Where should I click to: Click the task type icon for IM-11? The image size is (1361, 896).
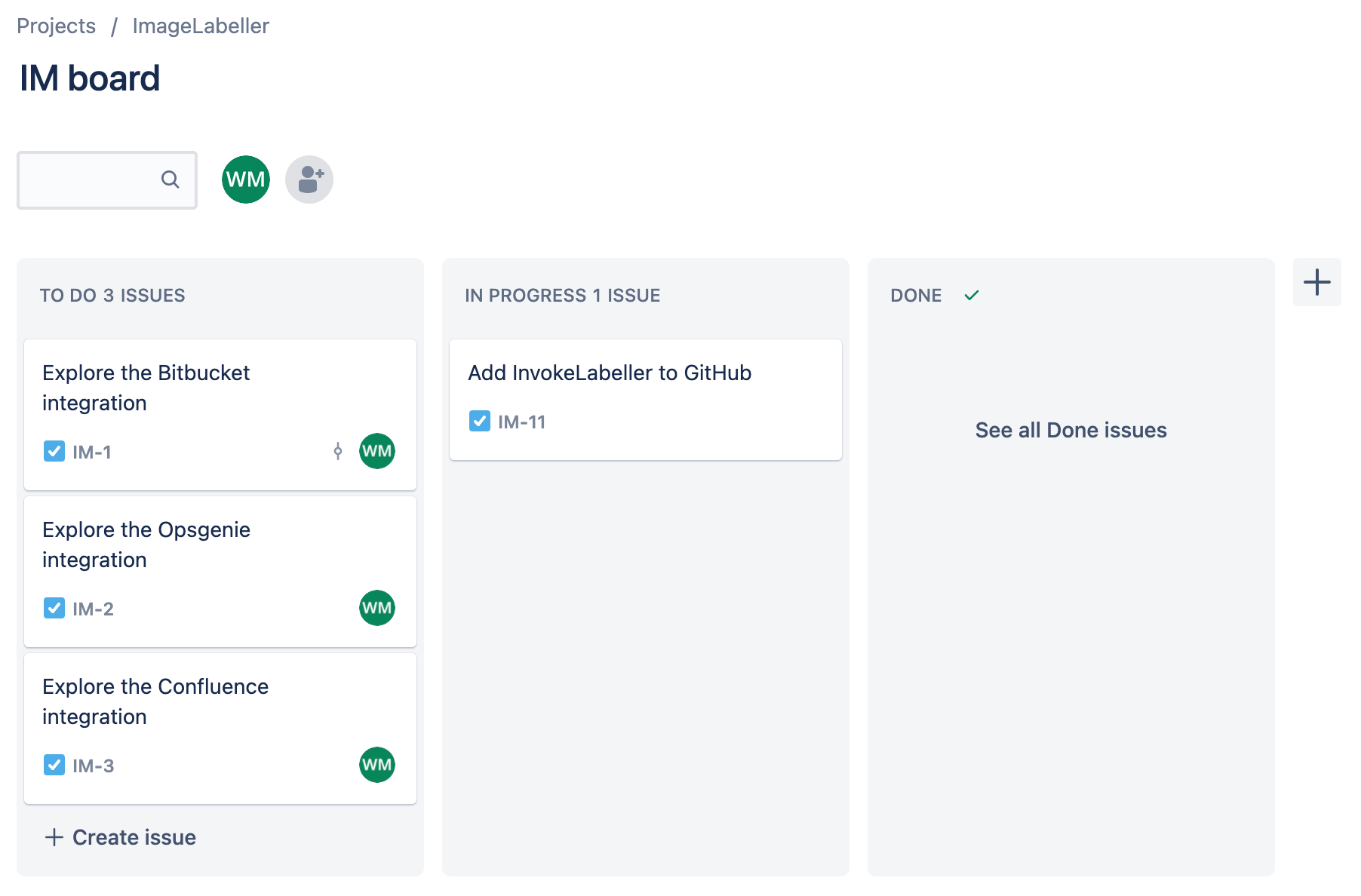pos(480,421)
